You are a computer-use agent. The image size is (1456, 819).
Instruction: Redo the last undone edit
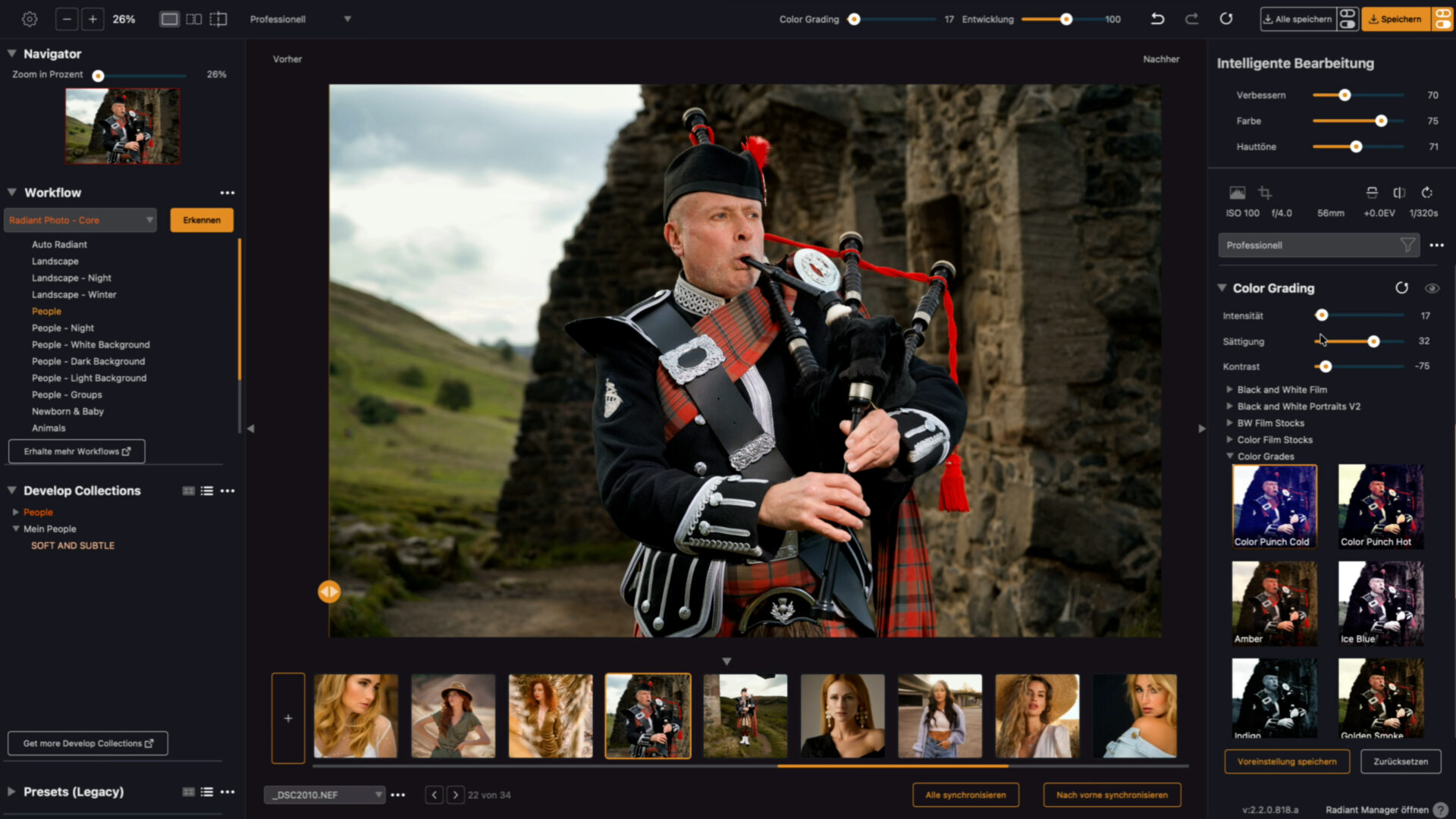click(1192, 19)
